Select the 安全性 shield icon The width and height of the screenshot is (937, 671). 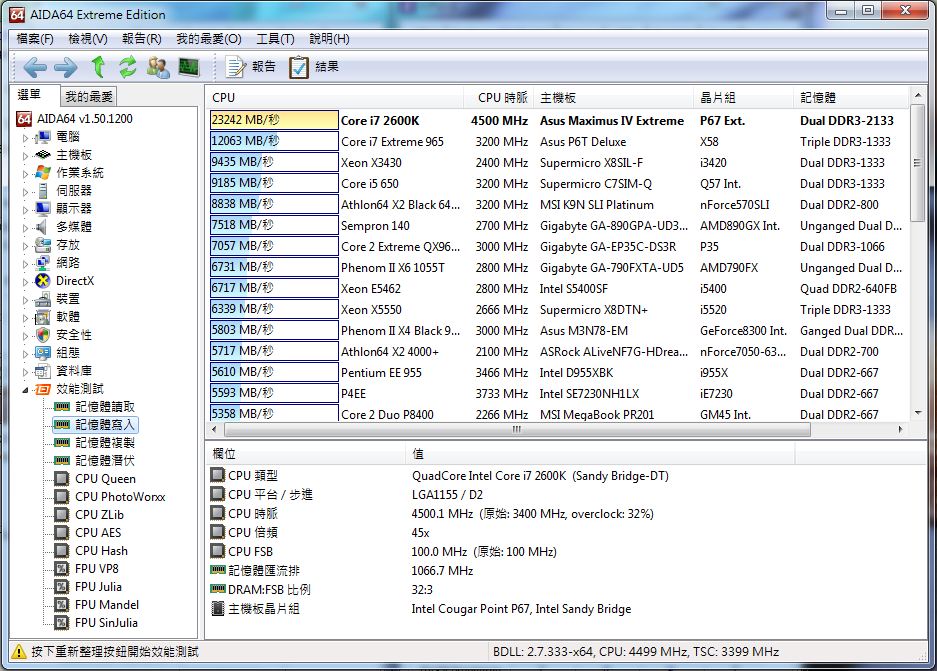[42, 335]
